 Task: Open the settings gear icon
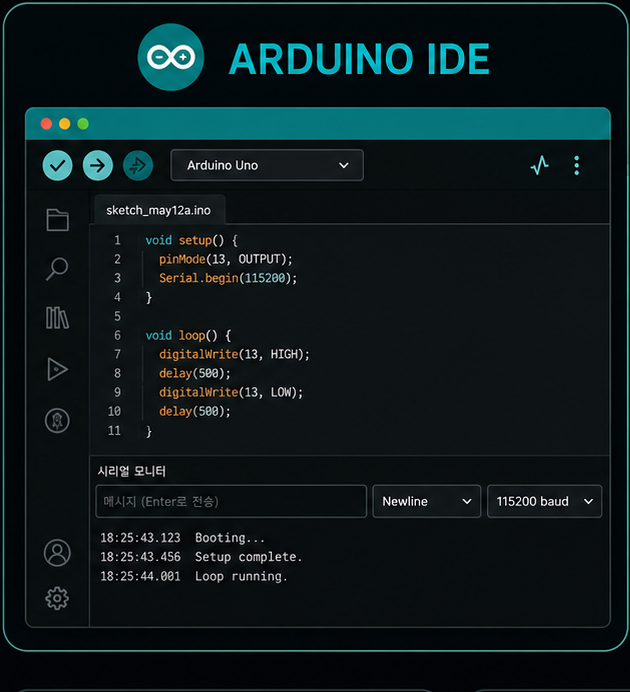57,598
